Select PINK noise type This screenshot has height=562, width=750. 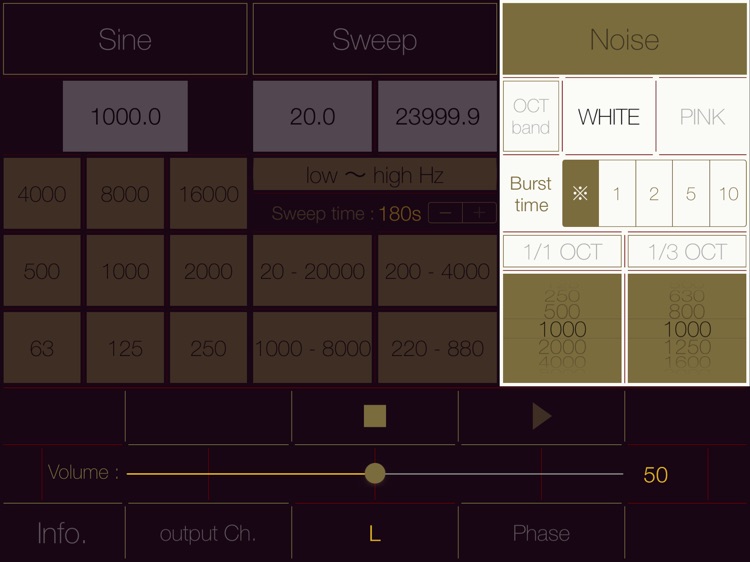coord(702,116)
